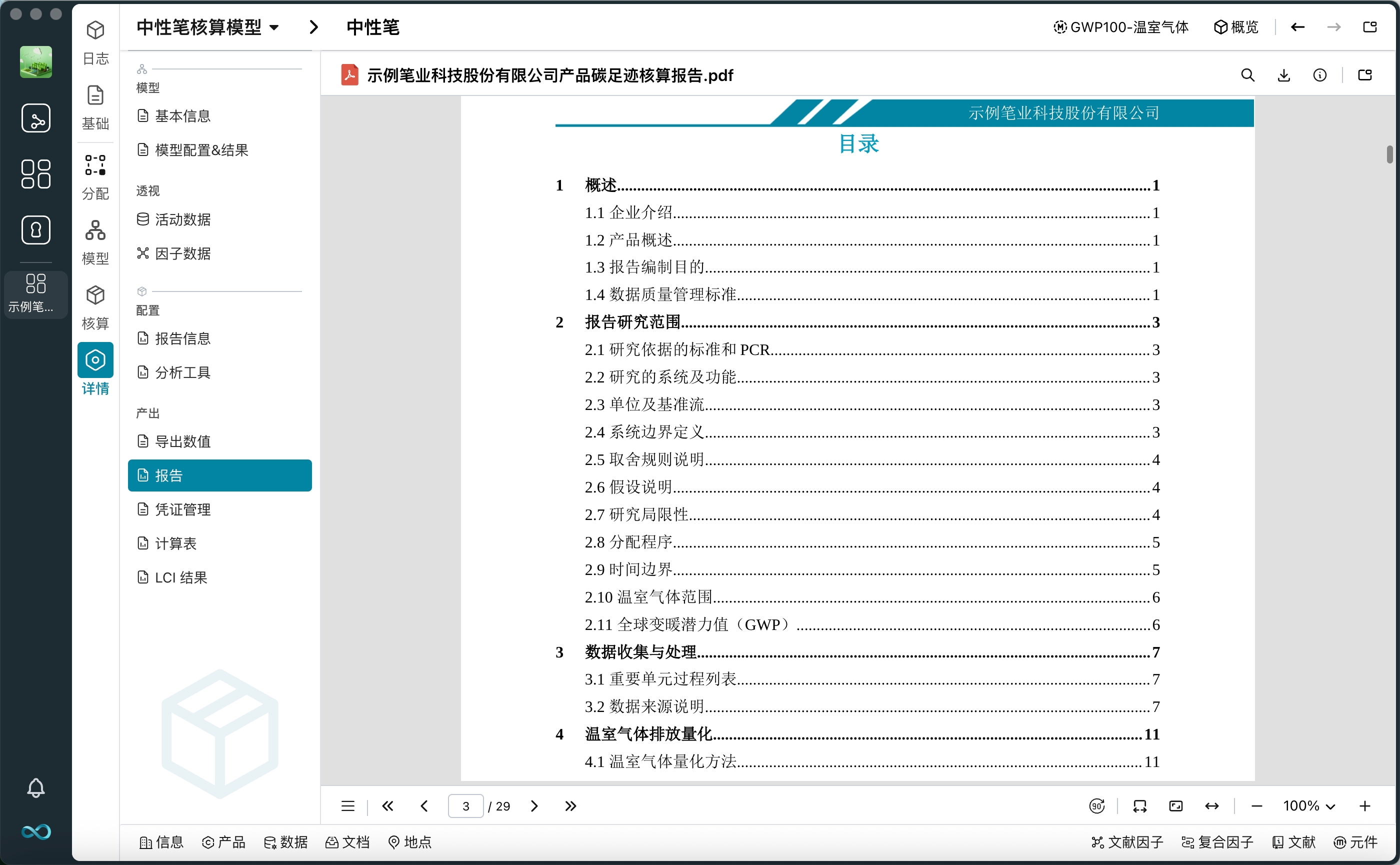
Task: Open the 凭证管理 report section
Action: [183, 509]
